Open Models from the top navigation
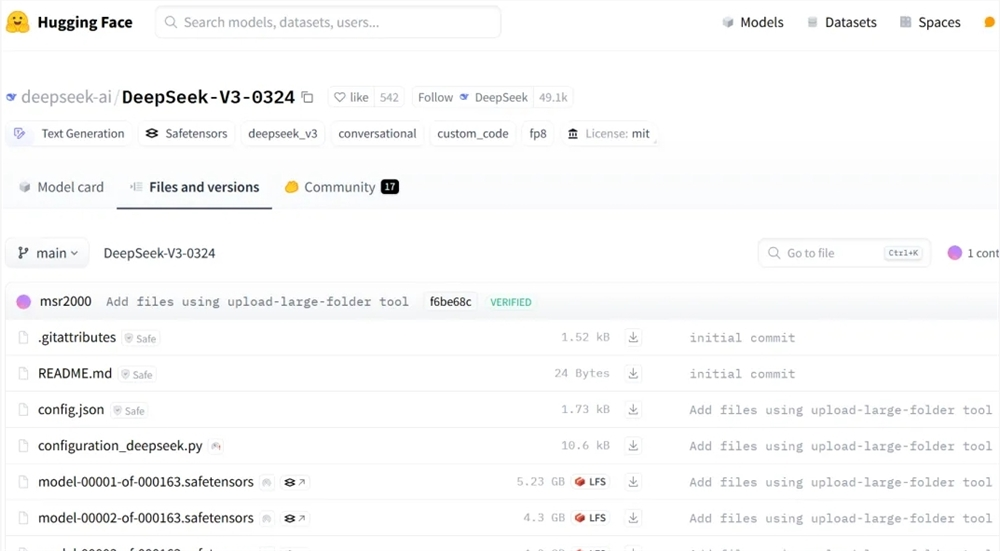Viewport: 1000px width, 551px height. point(753,22)
